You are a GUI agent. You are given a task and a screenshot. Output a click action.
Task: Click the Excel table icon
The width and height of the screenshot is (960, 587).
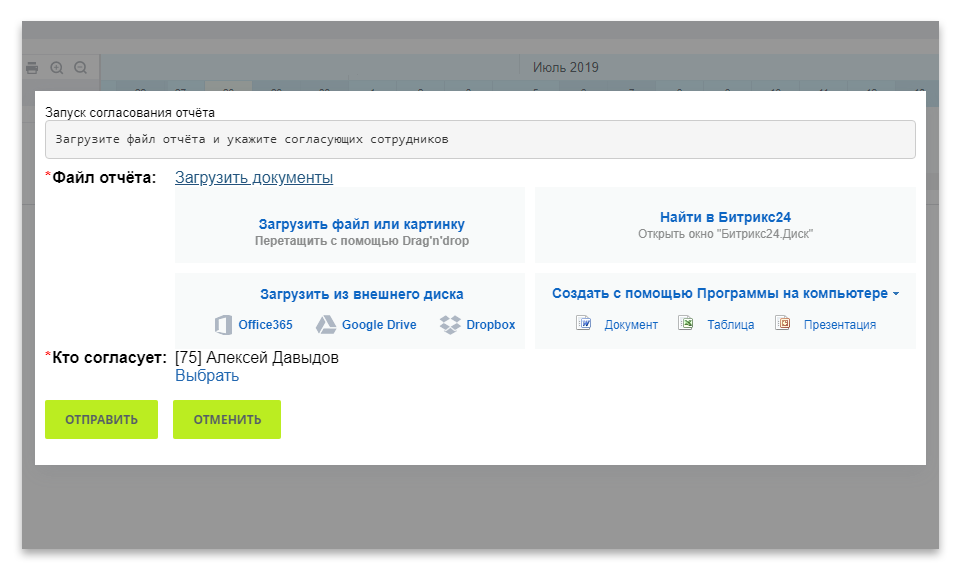[686, 323]
